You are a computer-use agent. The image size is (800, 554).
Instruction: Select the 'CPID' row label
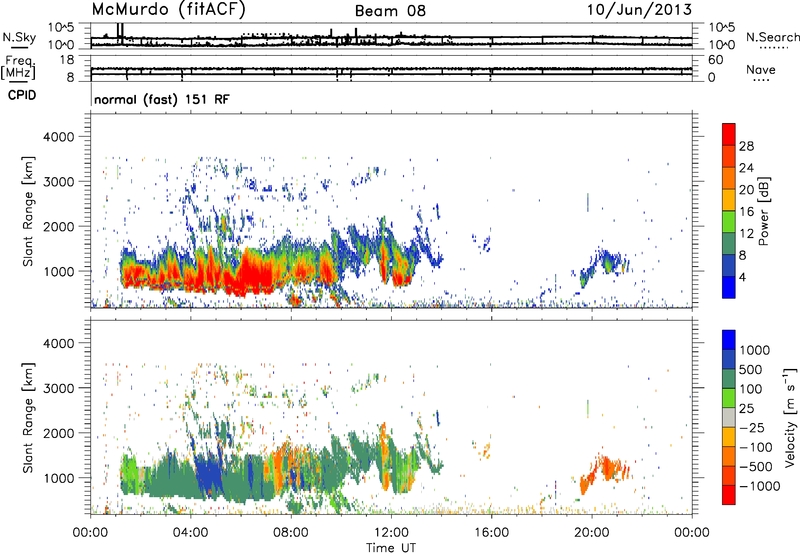pyautogui.click(x=22, y=95)
